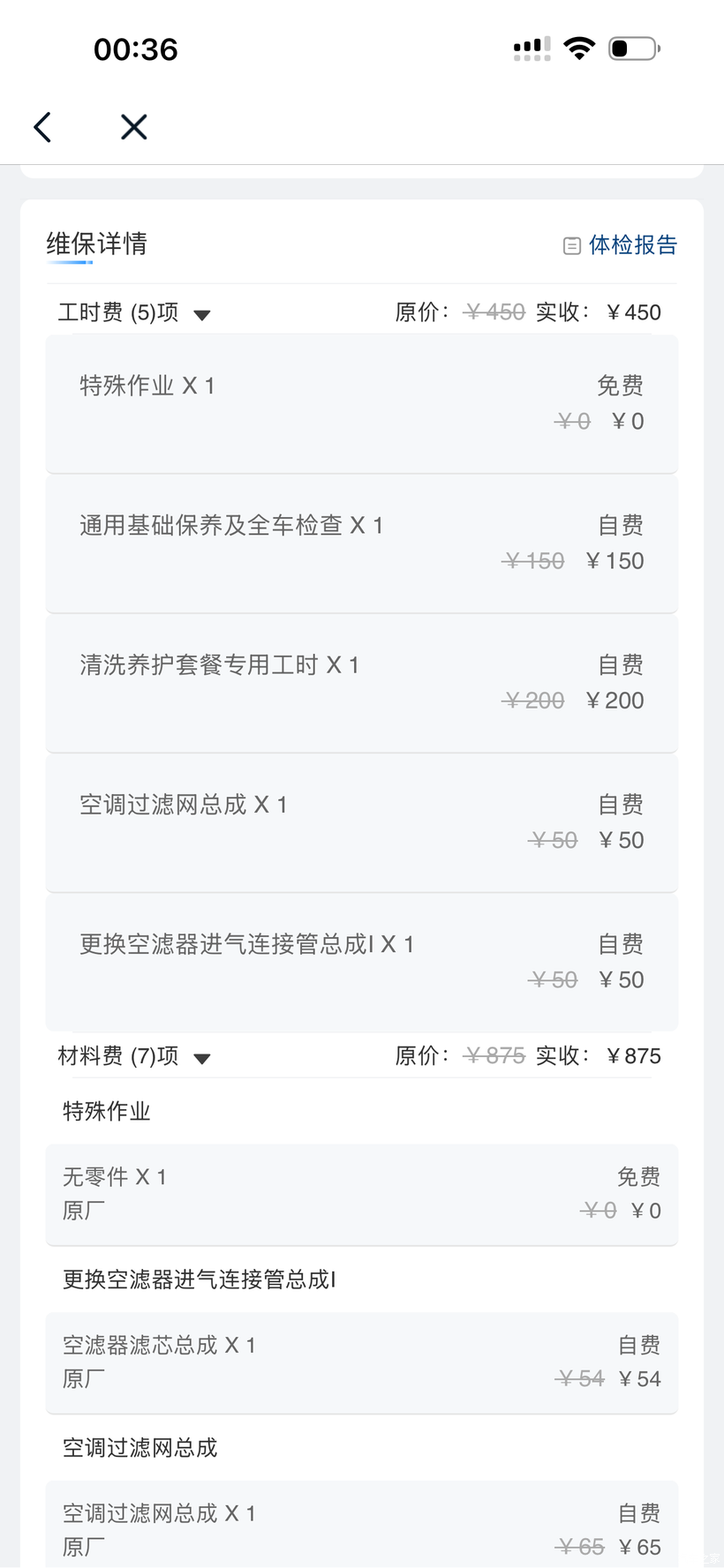Tap the 空滤器滤芯总成 X 1 material row
This screenshot has width=724, height=1568.
click(x=361, y=1362)
